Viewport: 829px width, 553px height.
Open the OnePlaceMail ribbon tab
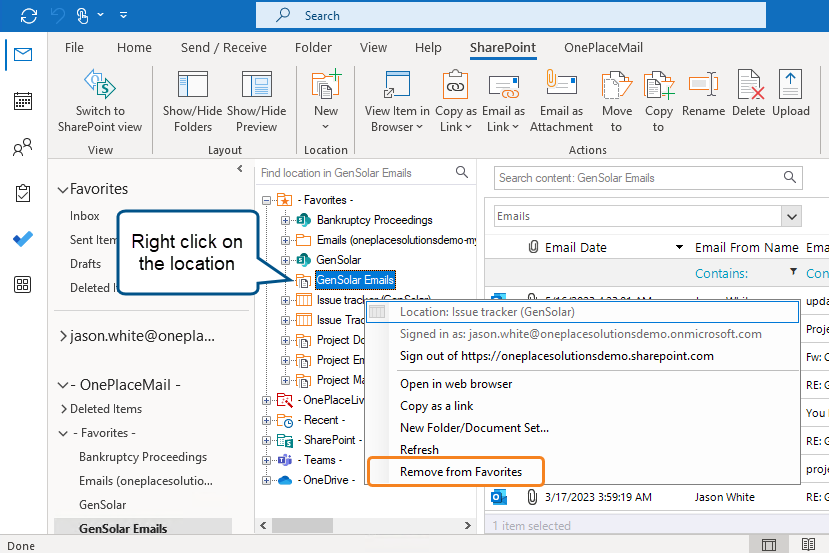click(603, 48)
